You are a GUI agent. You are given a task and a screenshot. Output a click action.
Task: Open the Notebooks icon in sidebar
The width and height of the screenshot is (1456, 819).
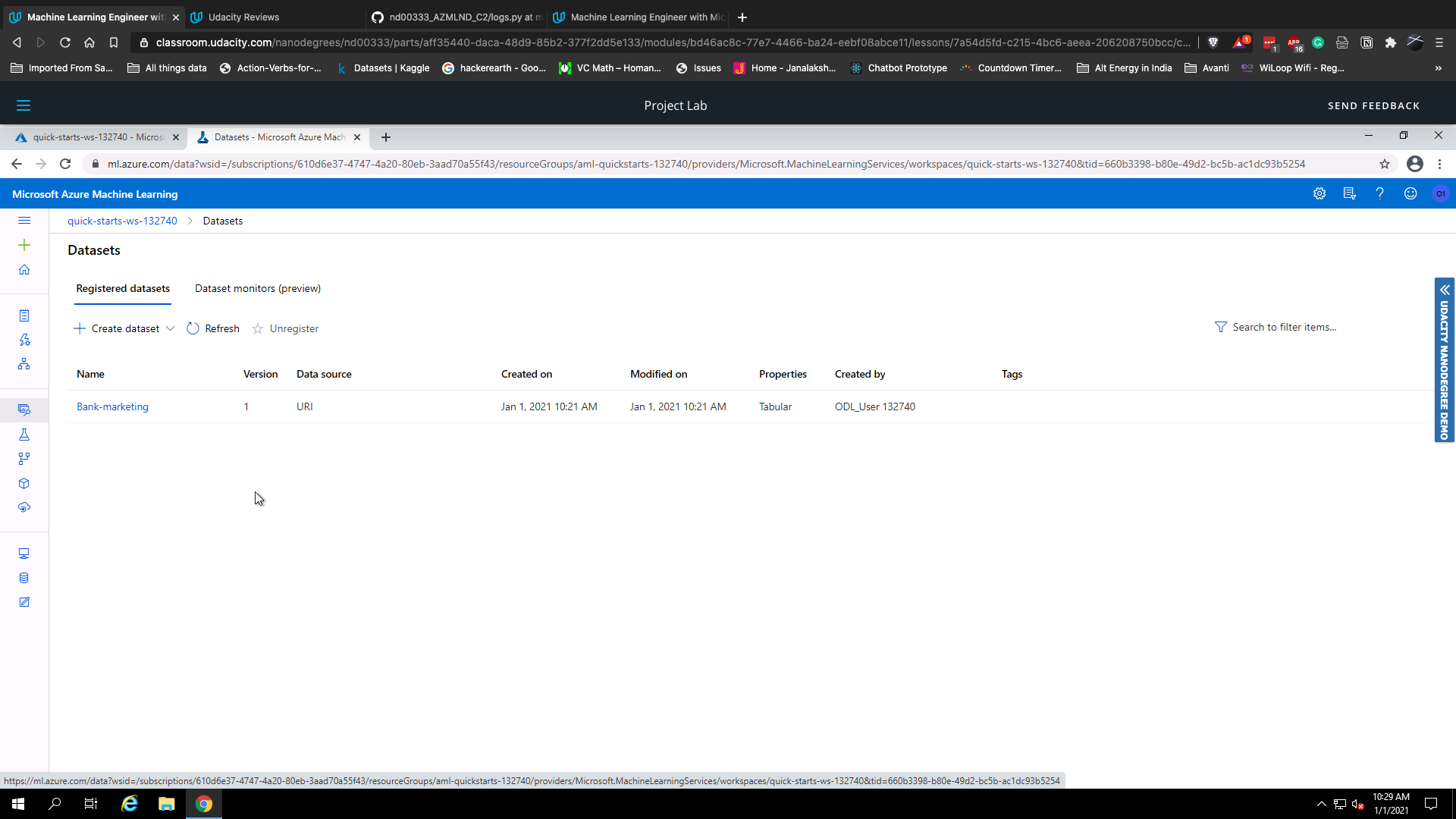coord(24,315)
